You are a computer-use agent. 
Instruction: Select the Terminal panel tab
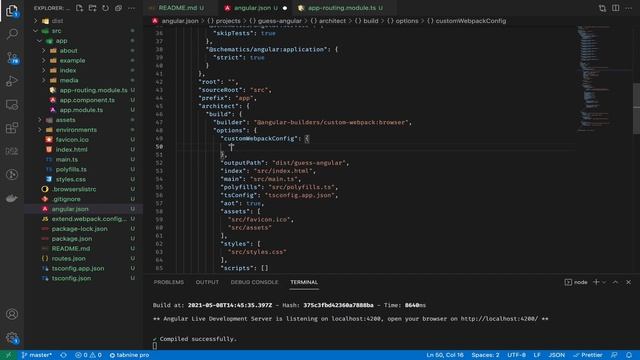(x=304, y=282)
